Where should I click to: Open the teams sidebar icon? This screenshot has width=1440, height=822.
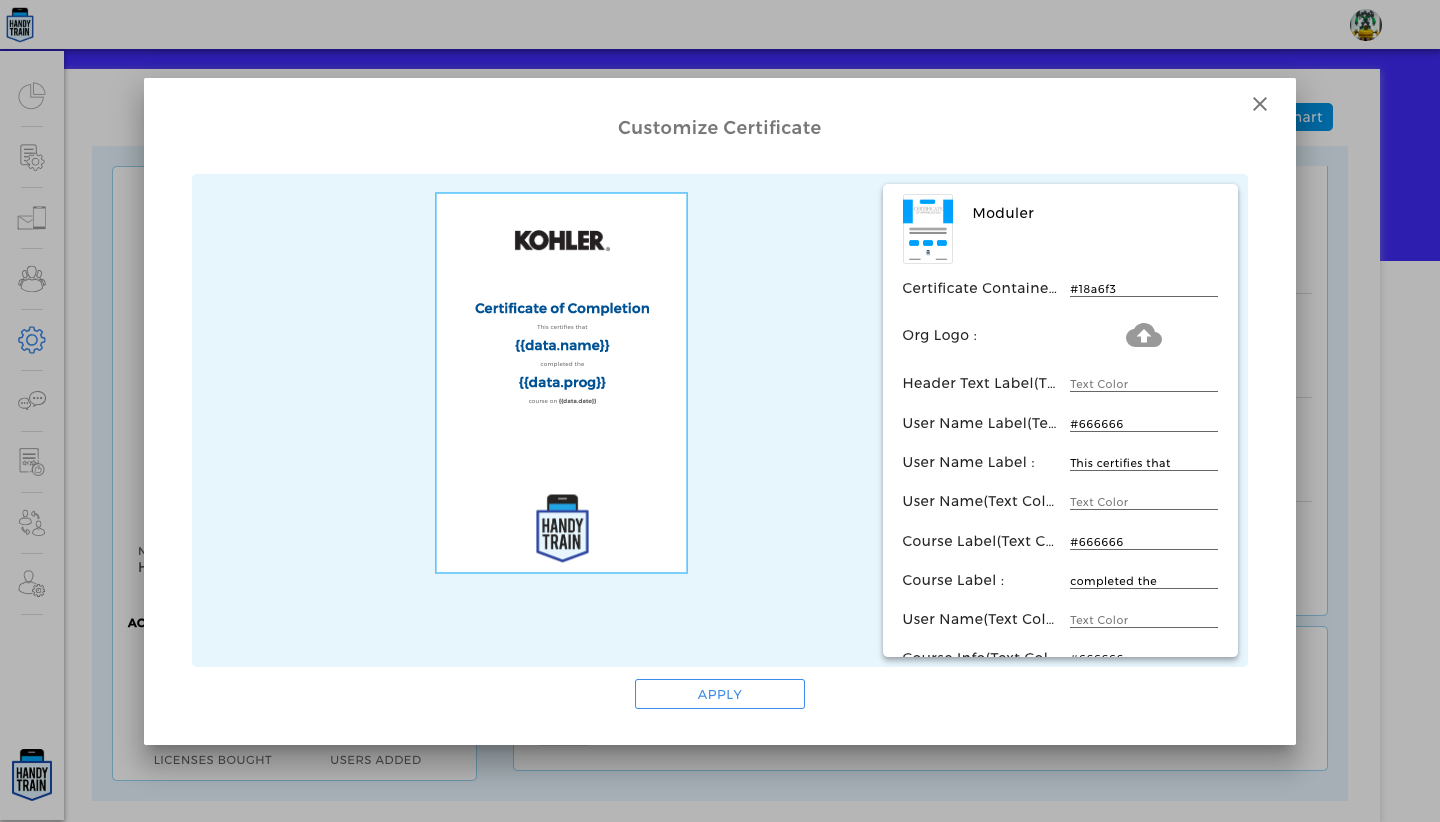(32, 279)
